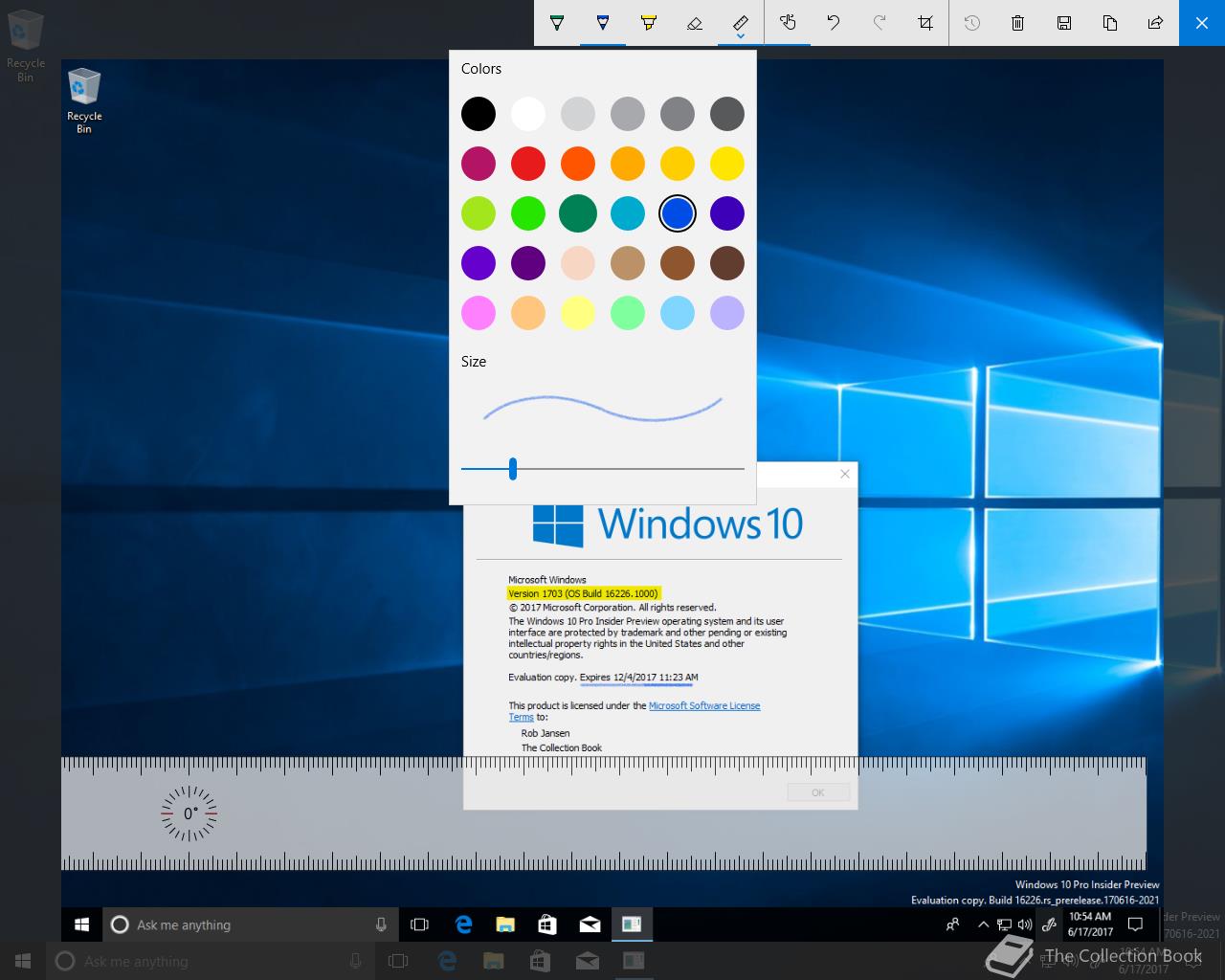Choose the orange swatch beside red
The height and width of the screenshot is (980, 1225).
coord(578,164)
